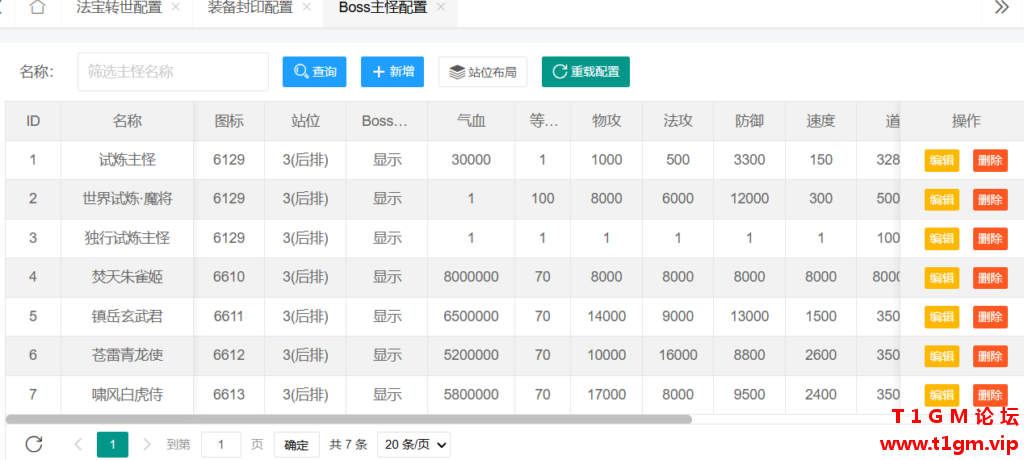Switch to 法宝转世配置 tab

pyautogui.click(x=119, y=8)
